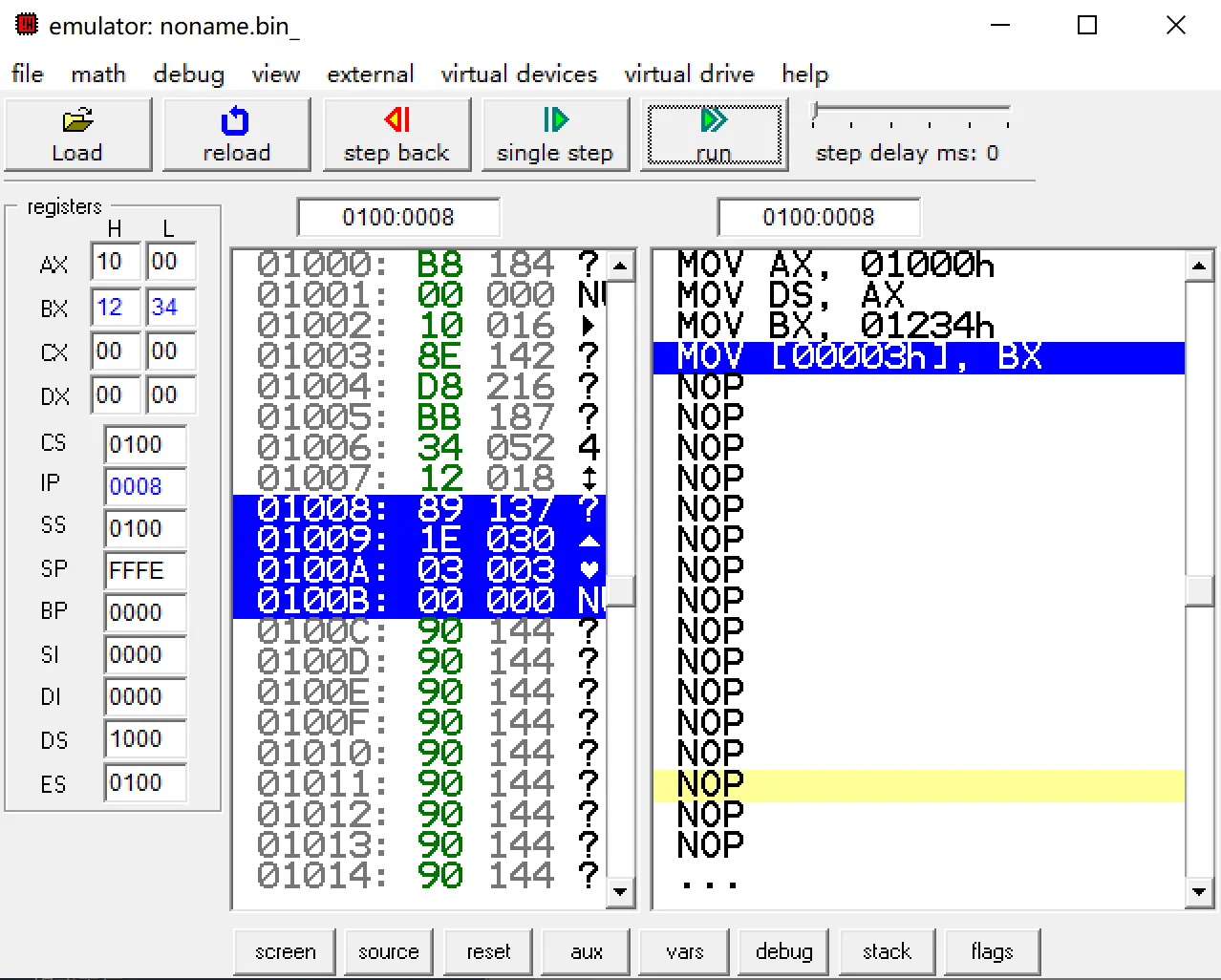Select the yellow highlighted NOP line
Viewport: 1221px width, 980px height.
point(919,785)
